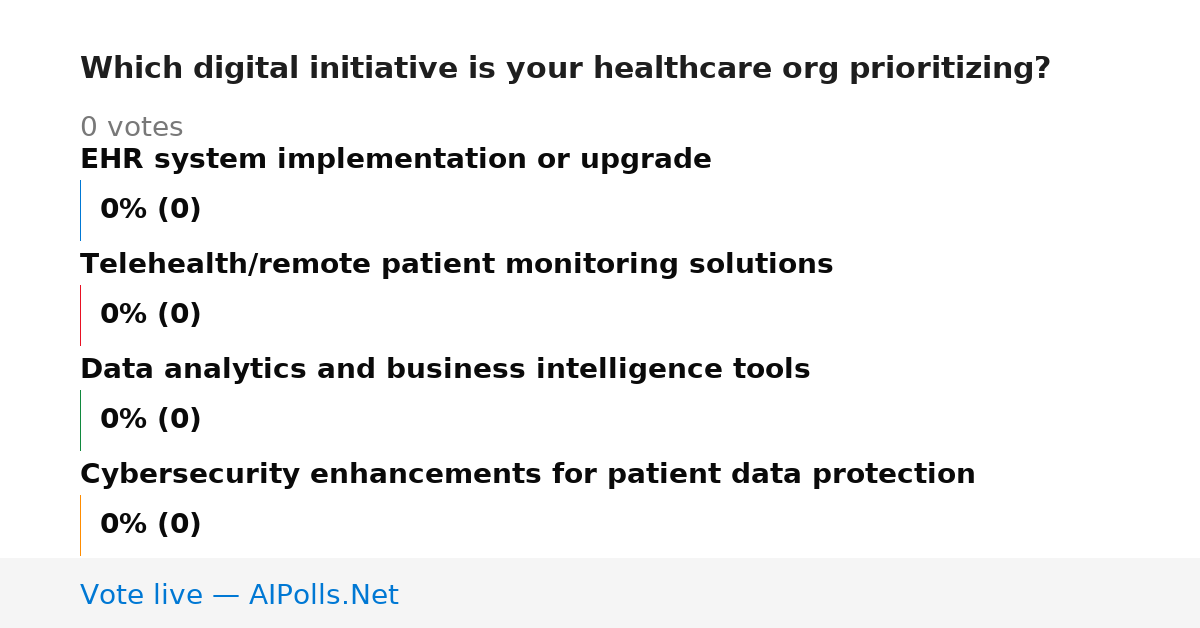Click the green Data analytics result bar
This screenshot has width=1200, height=628.
click(x=80, y=420)
